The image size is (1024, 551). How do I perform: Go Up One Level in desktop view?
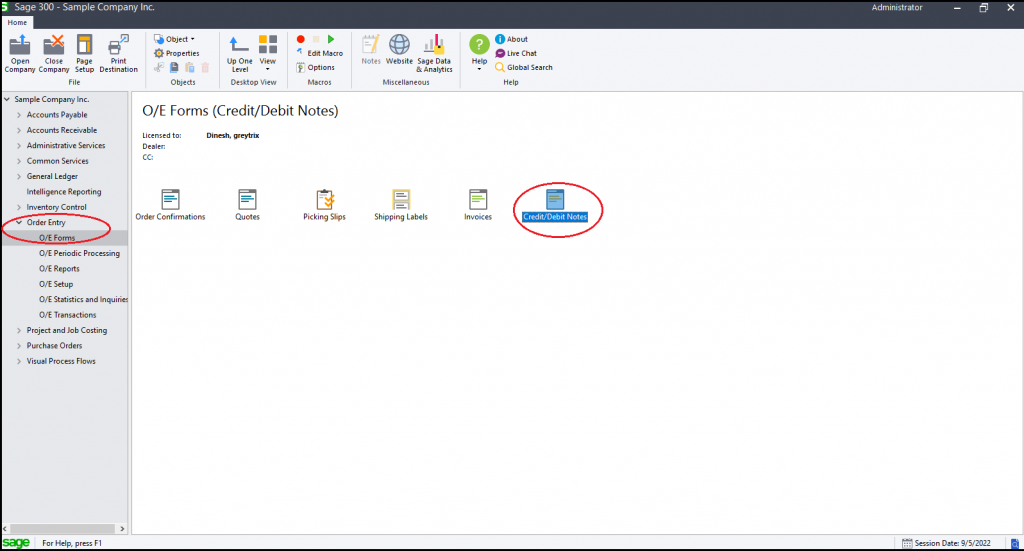[240, 45]
